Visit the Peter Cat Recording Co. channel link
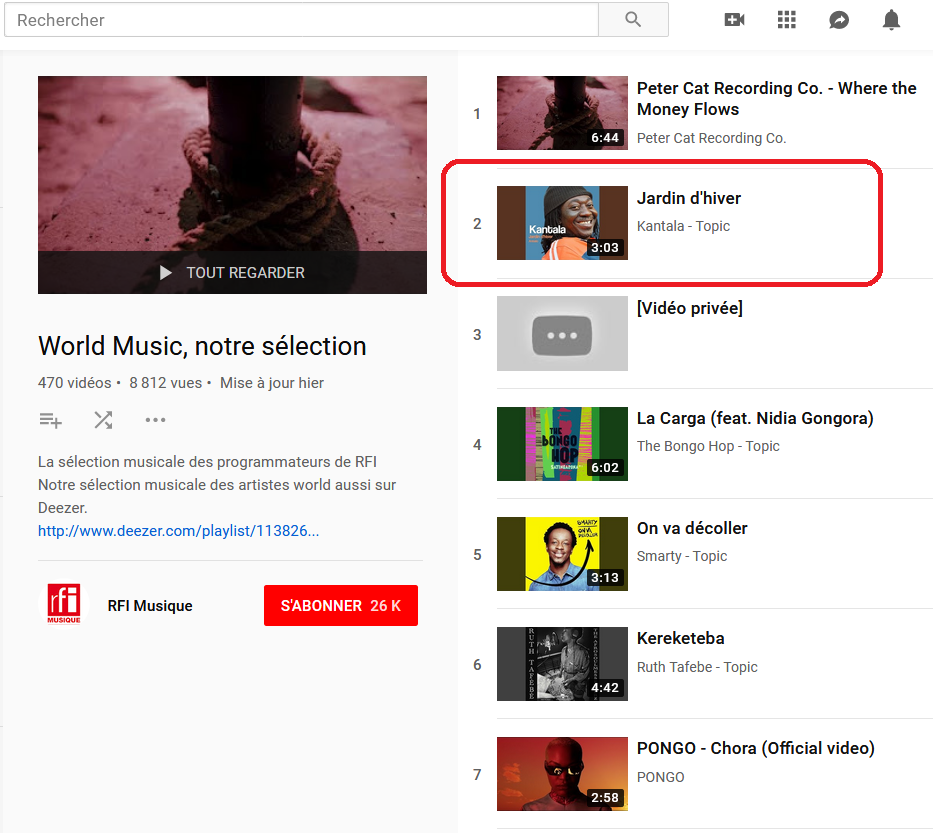The height and width of the screenshot is (833, 933). click(x=712, y=138)
